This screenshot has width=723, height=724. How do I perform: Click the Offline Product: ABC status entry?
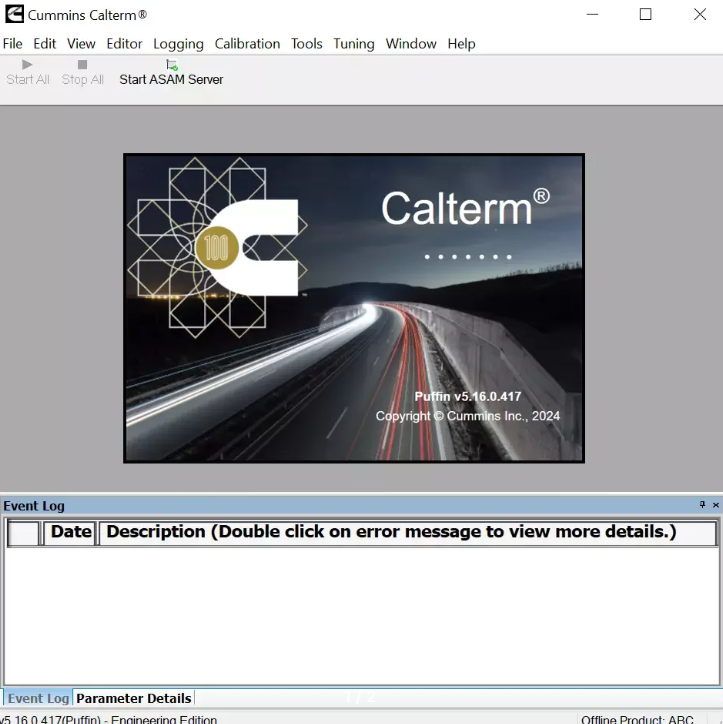point(637,719)
